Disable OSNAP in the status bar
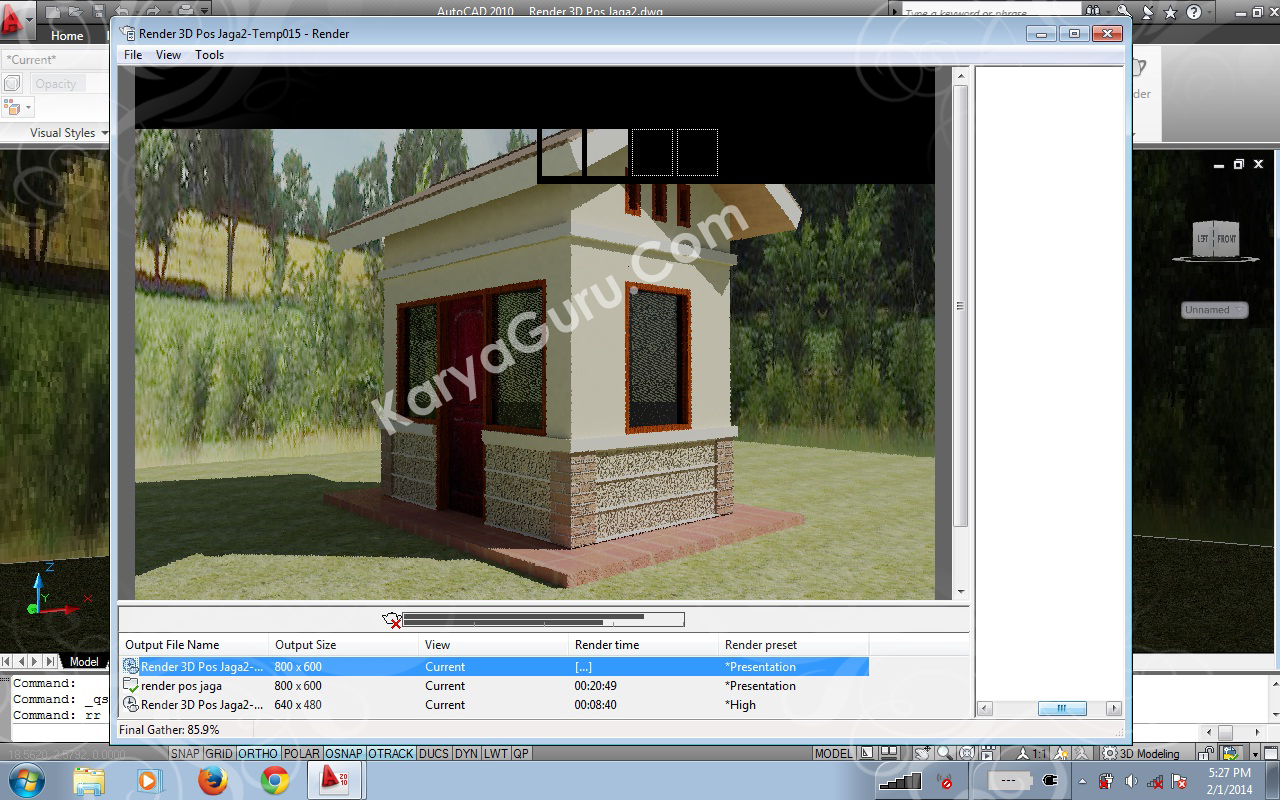Viewport: 1280px width, 800px height. tap(344, 754)
